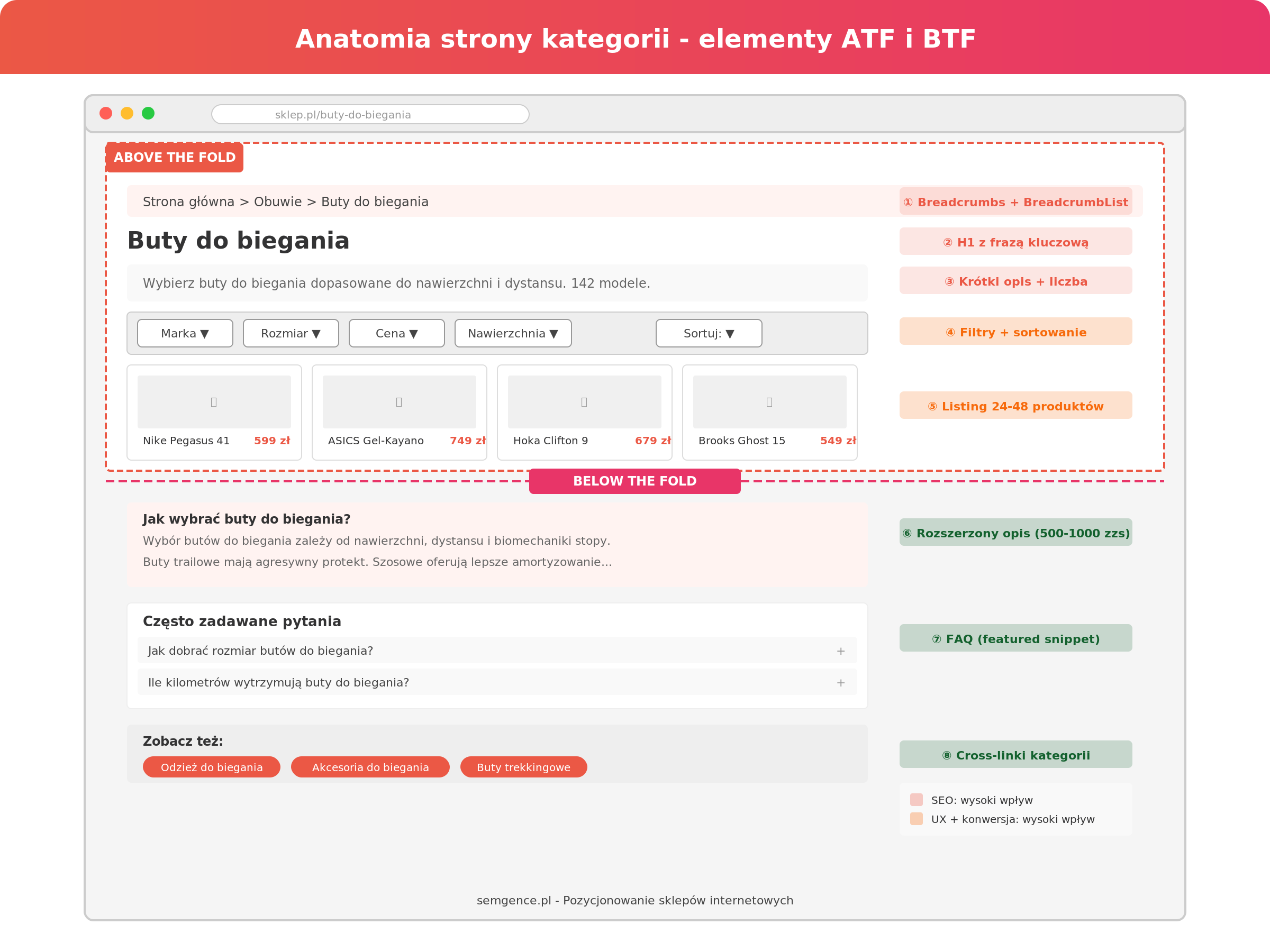This screenshot has height=952, width=1270.
Task: Click the 'Buty do biegania' H1 heading
Action: (x=238, y=241)
